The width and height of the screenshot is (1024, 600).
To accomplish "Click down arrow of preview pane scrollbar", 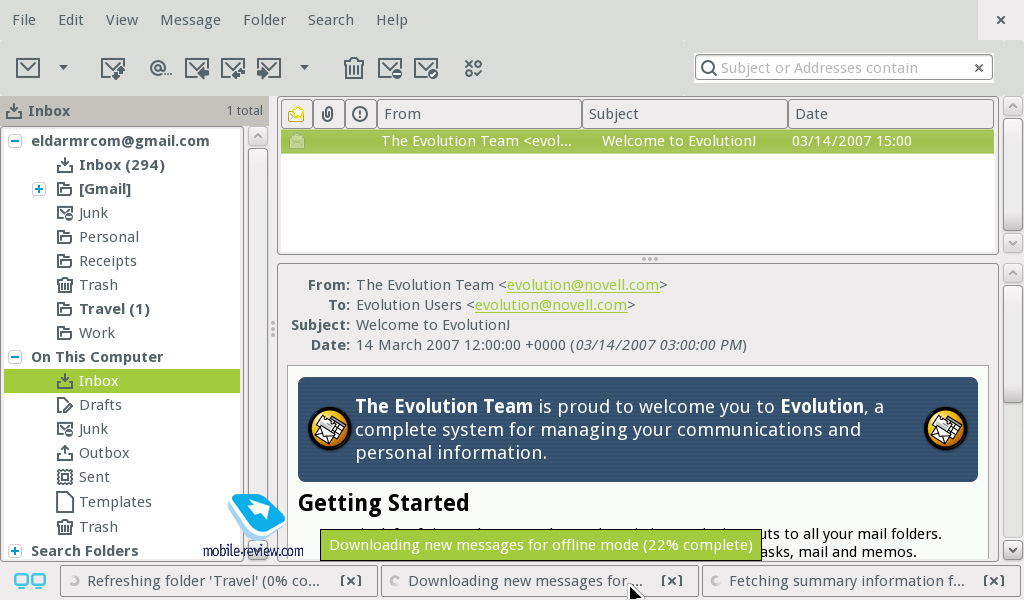I will pyautogui.click(x=1012, y=550).
